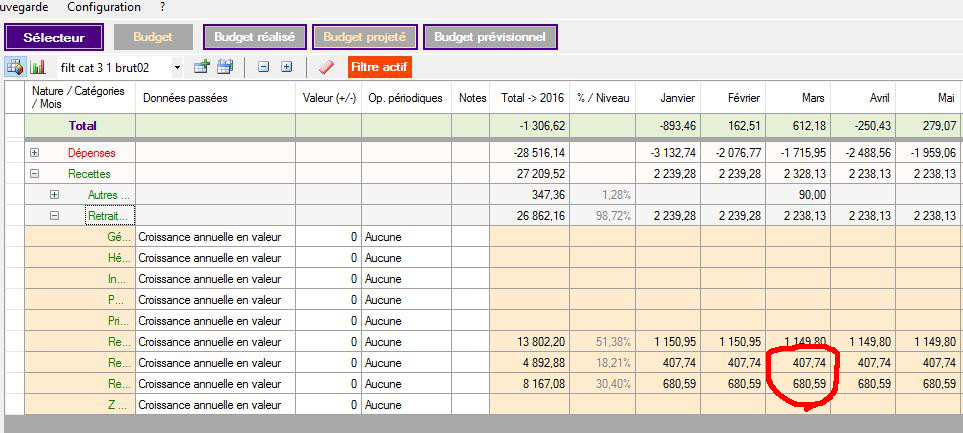Image resolution: width=963 pixels, height=433 pixels.
Task: Click the table view icon in toolbar
Action: (15, 67)
